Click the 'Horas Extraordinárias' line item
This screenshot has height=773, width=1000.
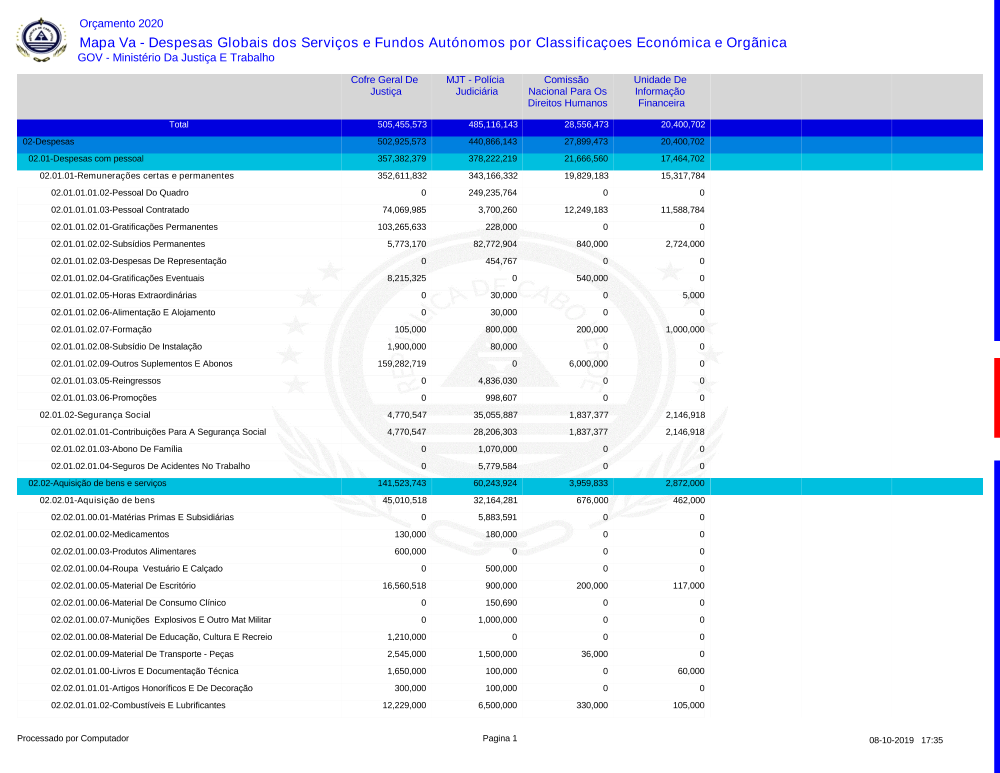[x=124, y=295]
